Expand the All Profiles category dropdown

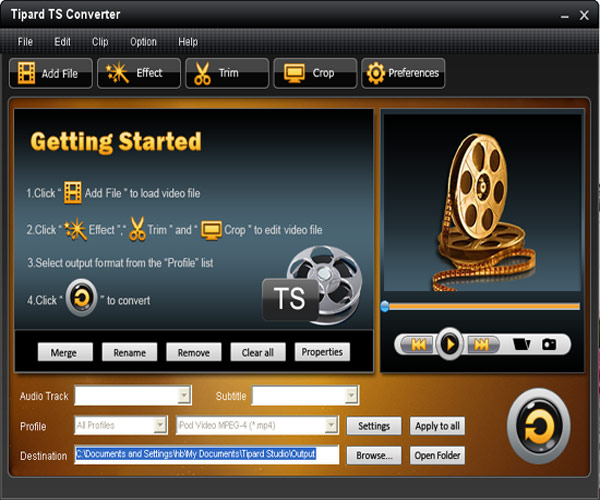pyautogui.click(x=160, y=425)
